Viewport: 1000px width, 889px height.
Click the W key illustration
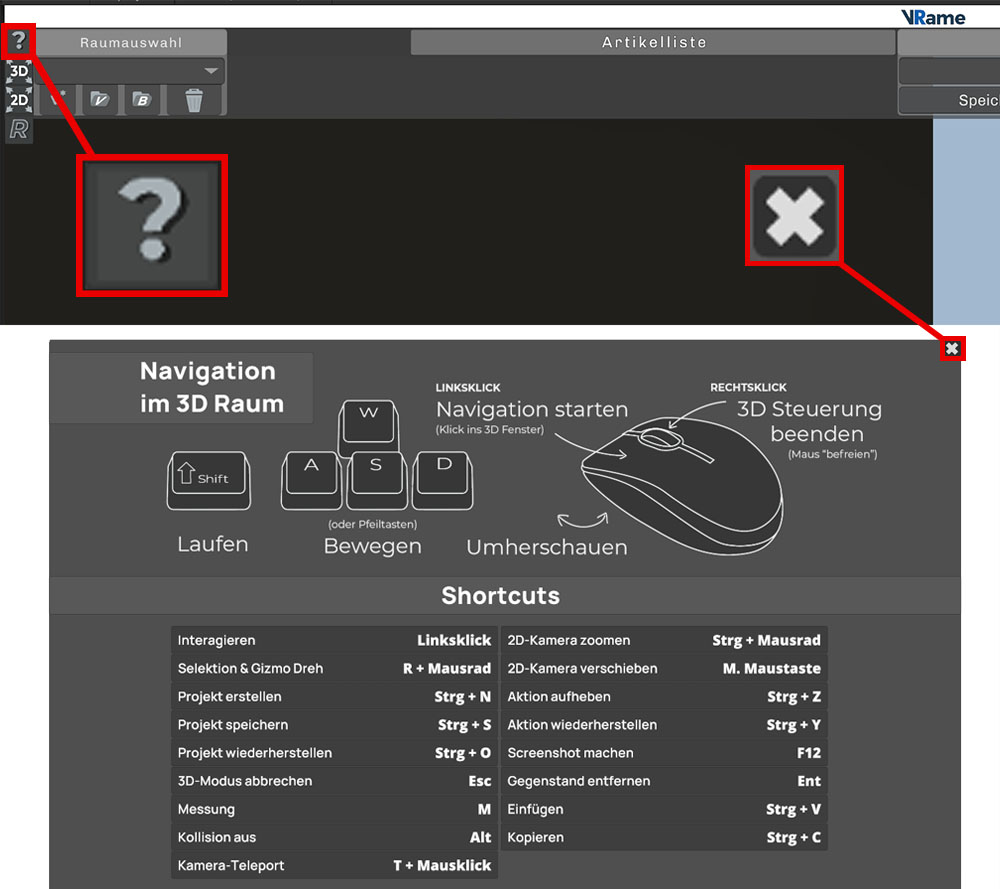(369, 427)
